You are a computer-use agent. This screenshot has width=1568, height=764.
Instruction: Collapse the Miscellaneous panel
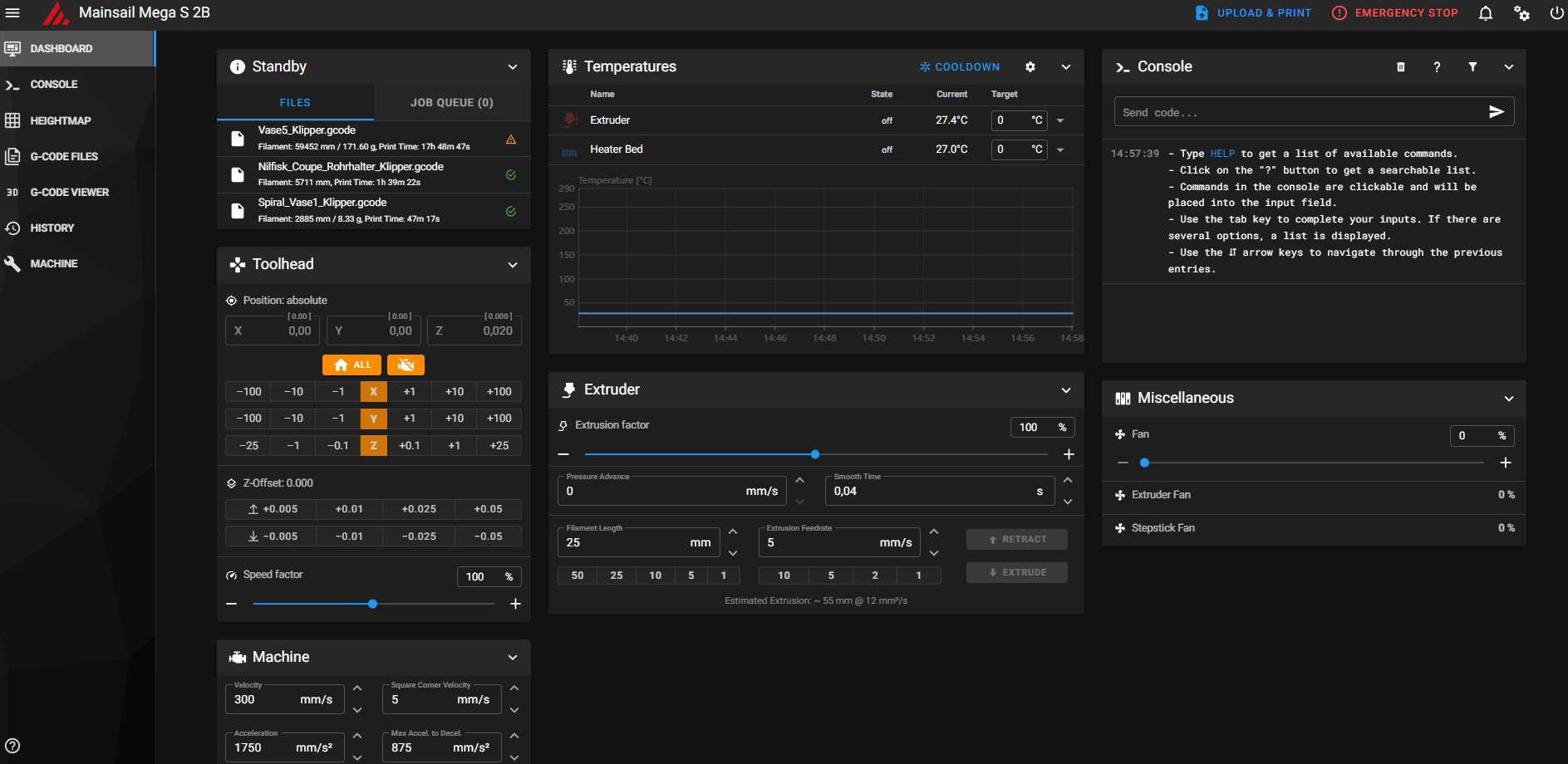coord(1508,399)
